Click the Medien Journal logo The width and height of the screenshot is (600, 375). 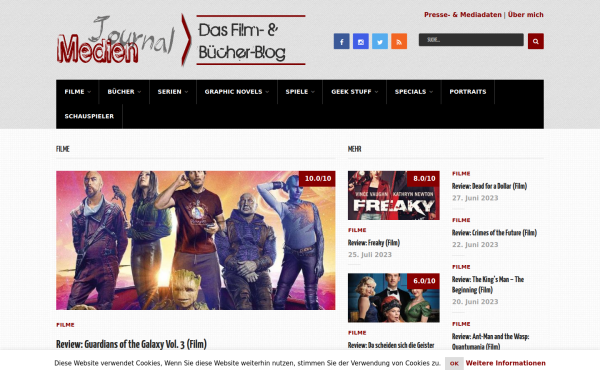(x=181, y=40)
